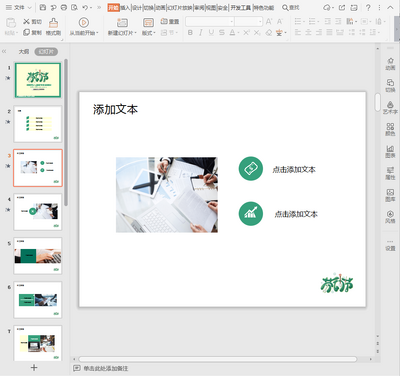Image resolution: width=400 pixels, height=376 pixels.
Task: Switch to the Developer Tools (开发工具) tab
Action: [240, 7]
